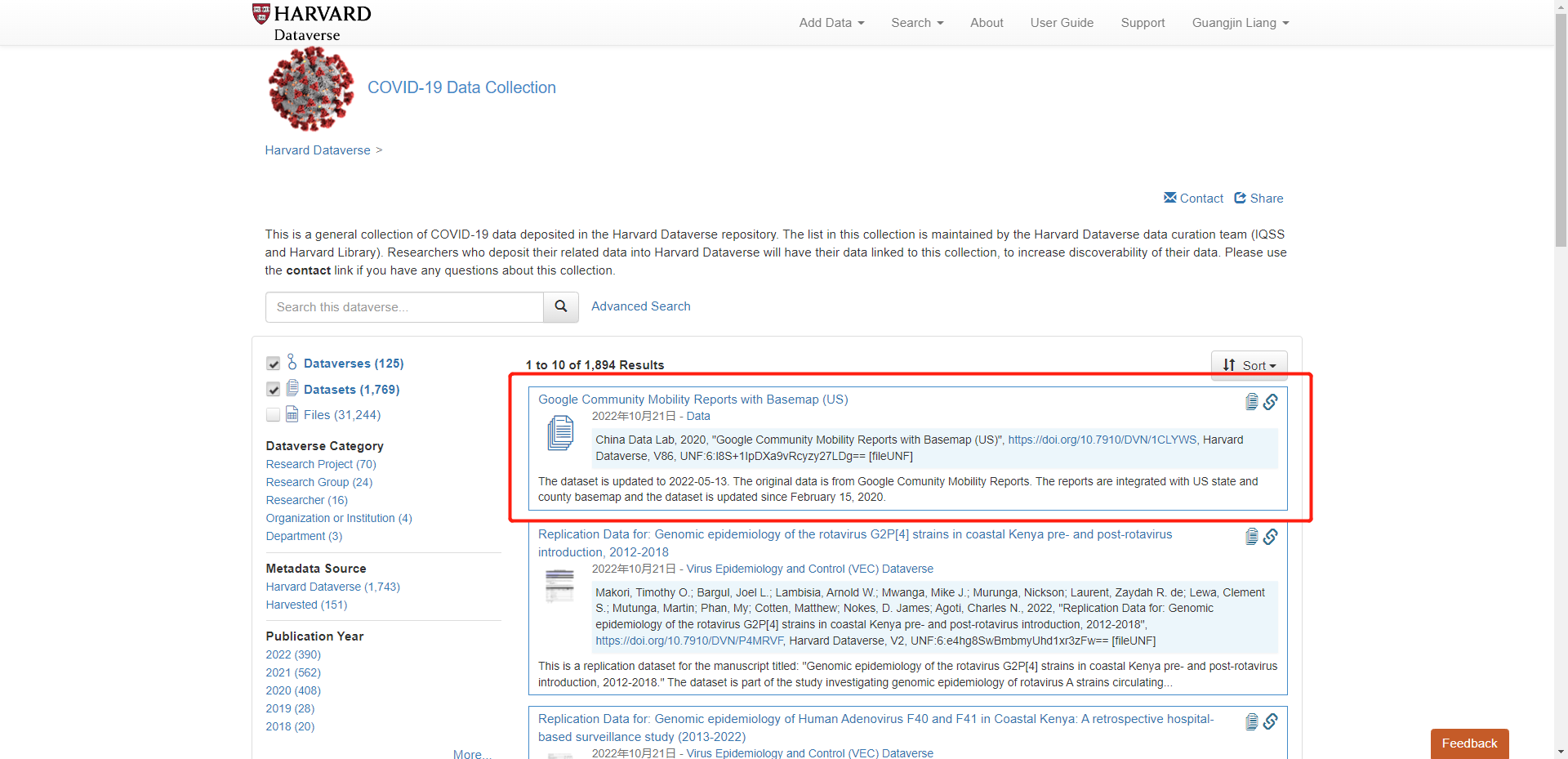Click dataset icon on Google Community Mobility card

(1251, 401)
